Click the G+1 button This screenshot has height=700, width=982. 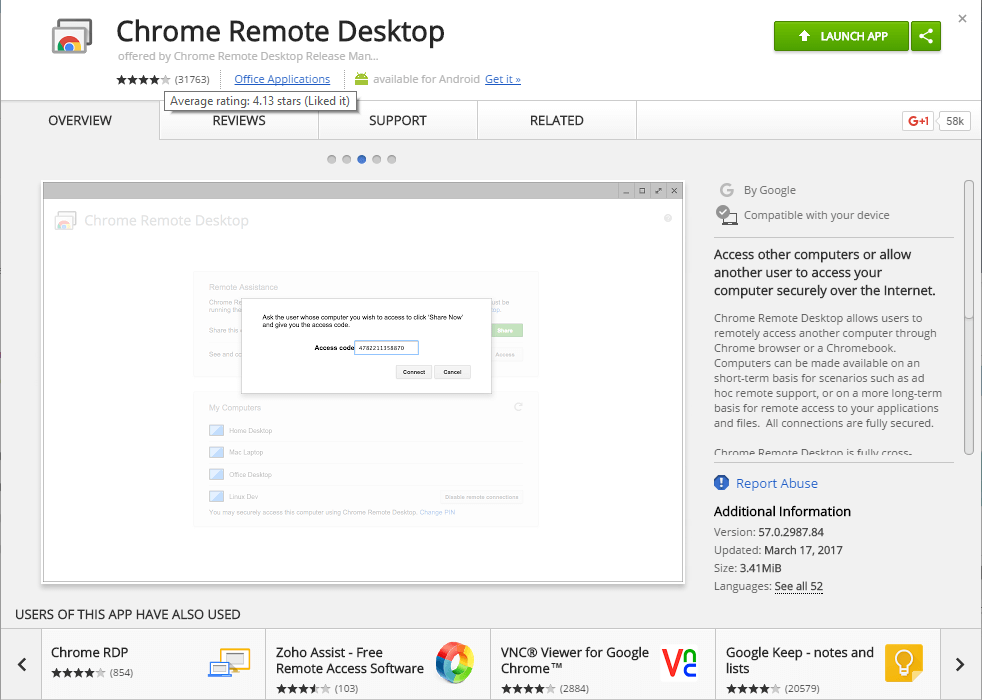pyautogui.click(x=918, y=121)
